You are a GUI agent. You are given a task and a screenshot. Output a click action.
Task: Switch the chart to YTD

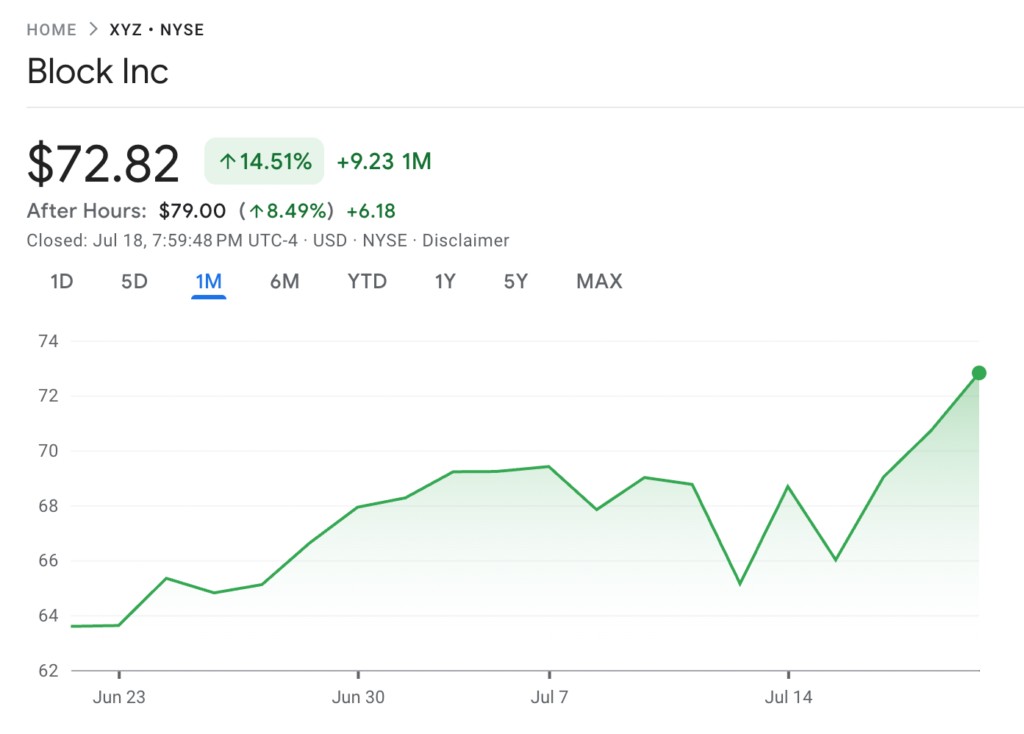367,281
